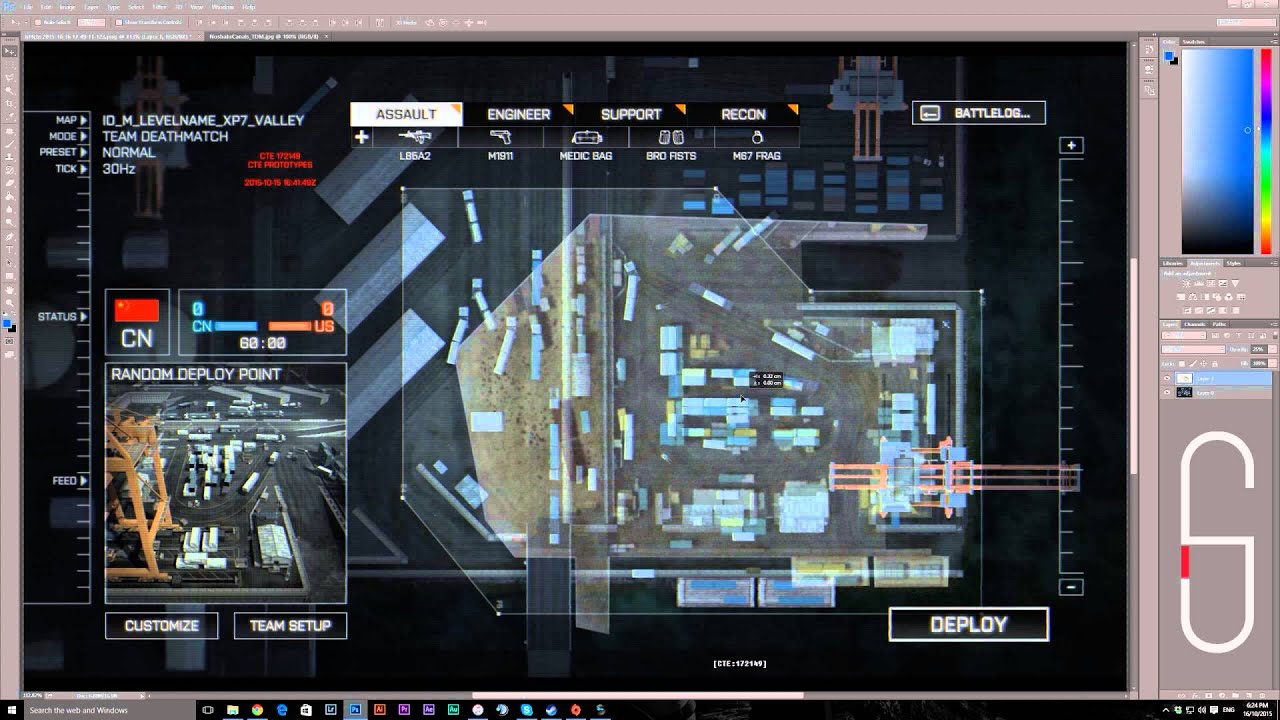Image resolution: width=1280 pixels, height=720 pixels.
Task: Select the Magic Wand tool
Action: pos(9,89)
